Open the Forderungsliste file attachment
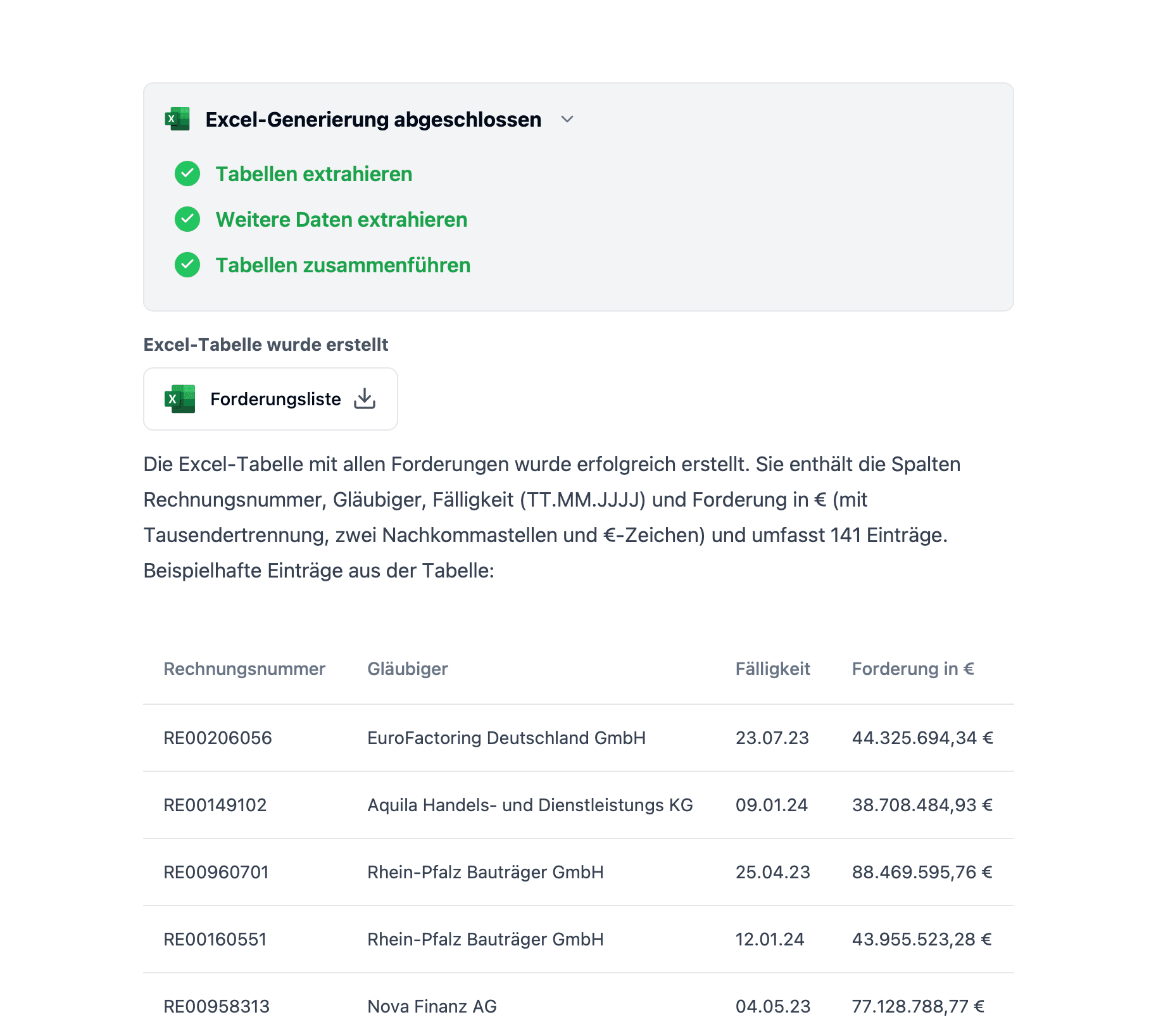This screenshot has width=1156, height=1036. pos(275,399)
